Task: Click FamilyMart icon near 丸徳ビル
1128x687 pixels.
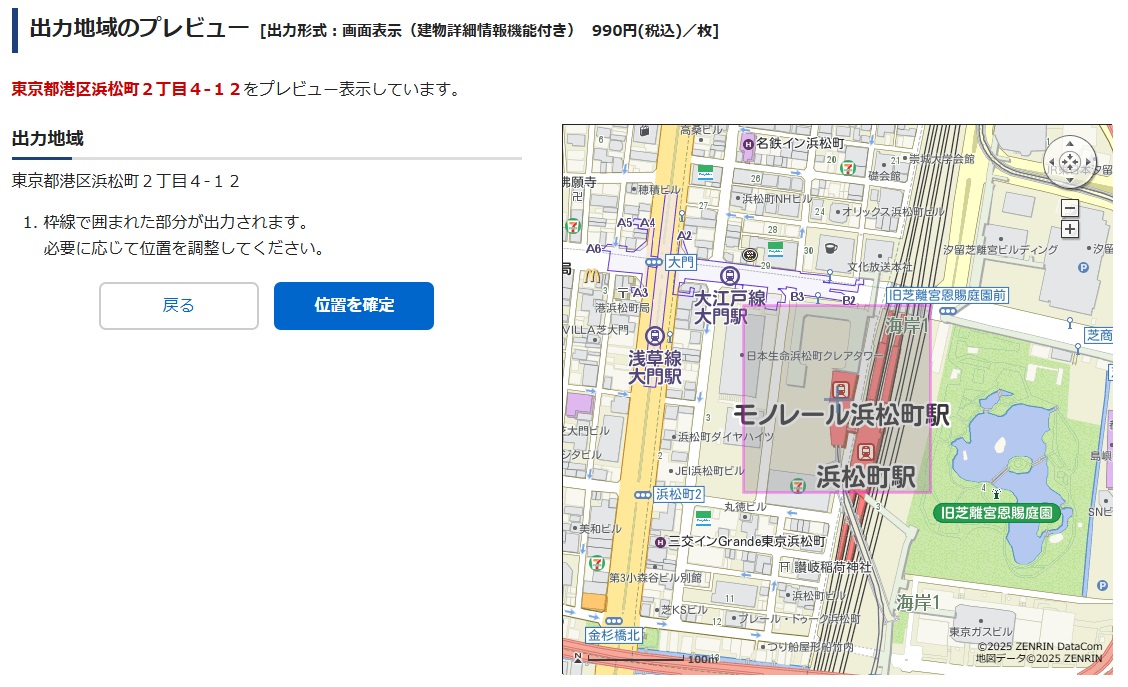Action: point(704,517)
